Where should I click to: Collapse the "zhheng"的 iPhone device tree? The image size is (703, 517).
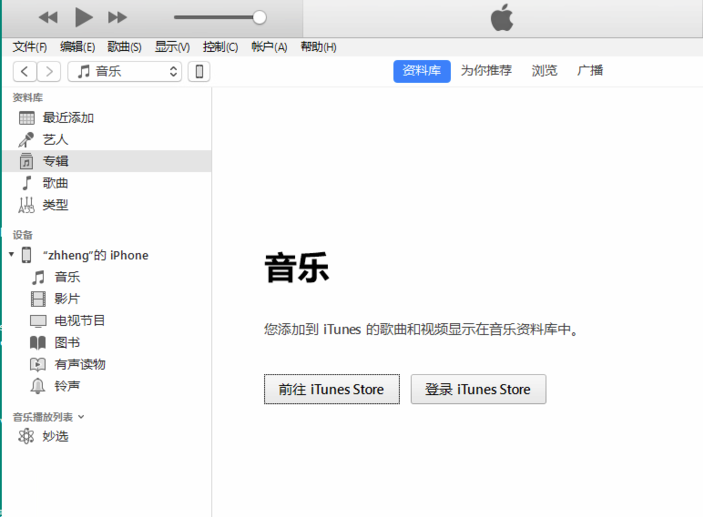coord(11,255)
